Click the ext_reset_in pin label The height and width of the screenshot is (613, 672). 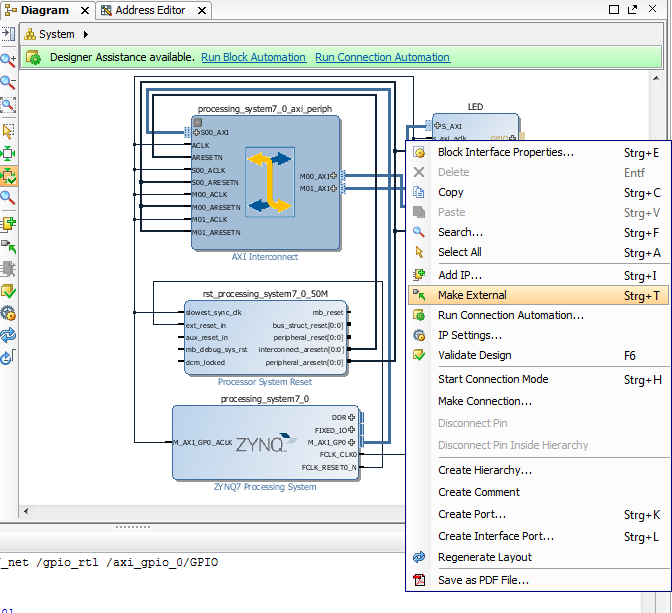[206, 325]
